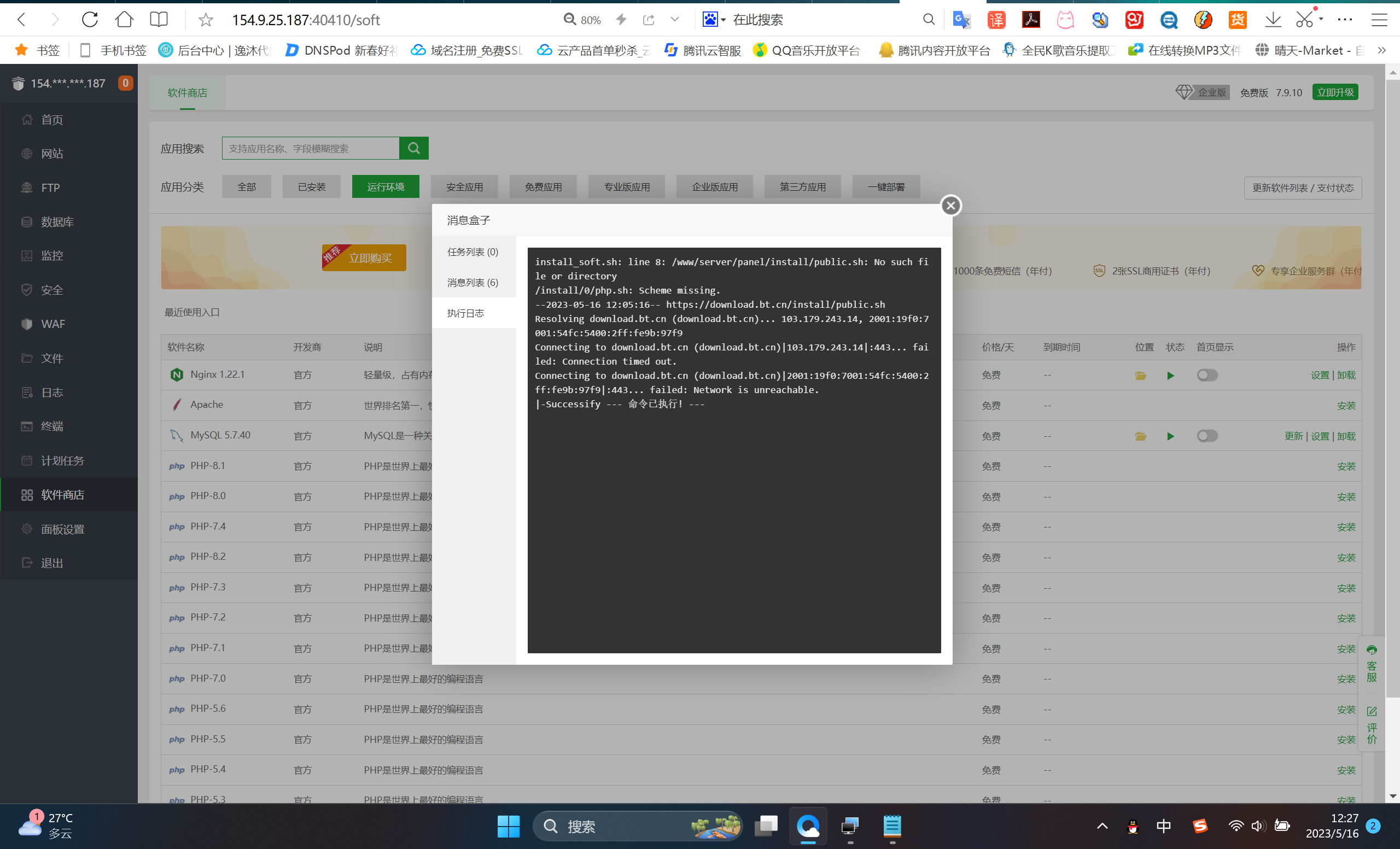Select the 第三方应用 category filter
This screenshot has width=1400, height=849.
[803, 187]
